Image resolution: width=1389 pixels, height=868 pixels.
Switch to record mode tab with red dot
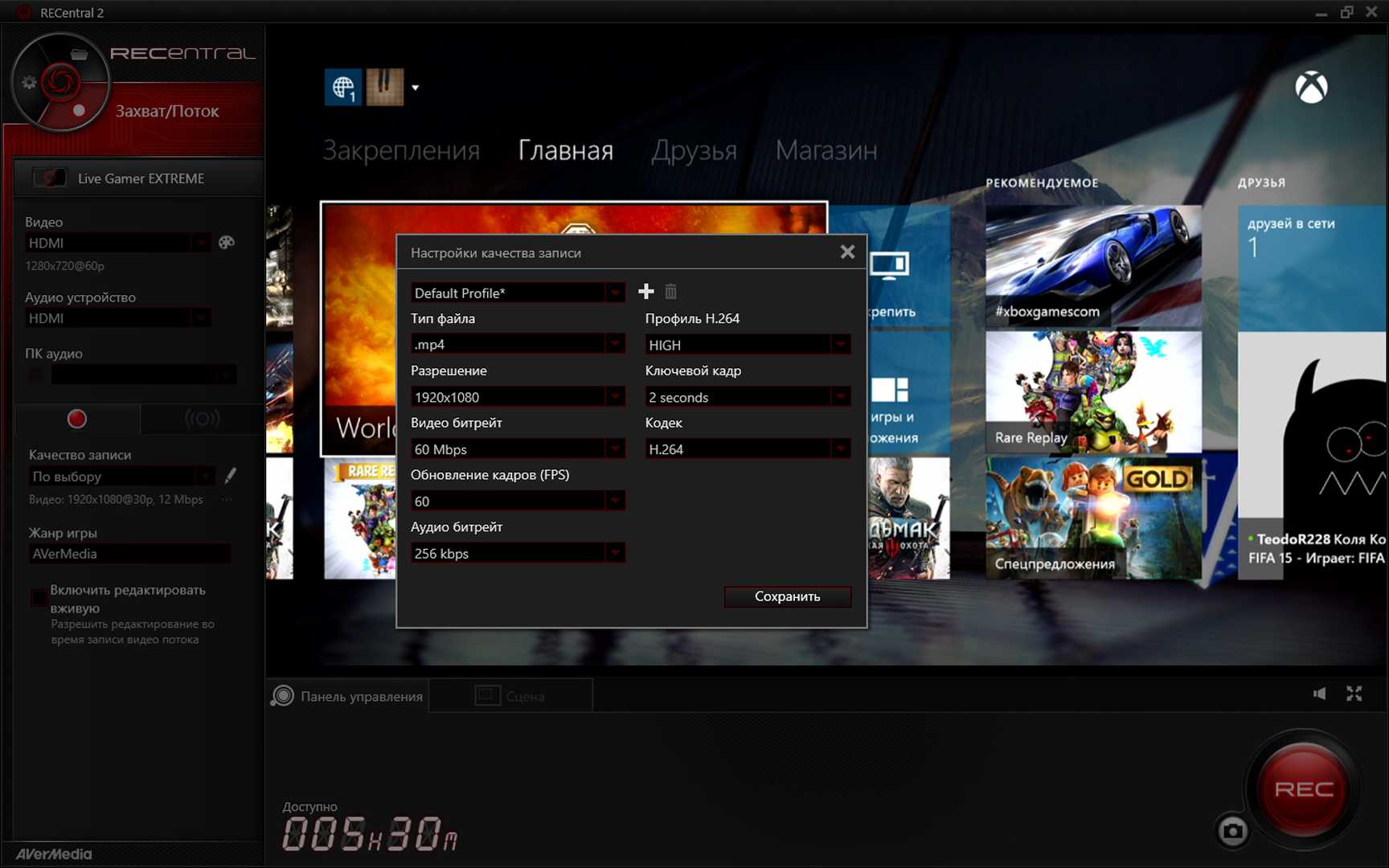[77, 419]
